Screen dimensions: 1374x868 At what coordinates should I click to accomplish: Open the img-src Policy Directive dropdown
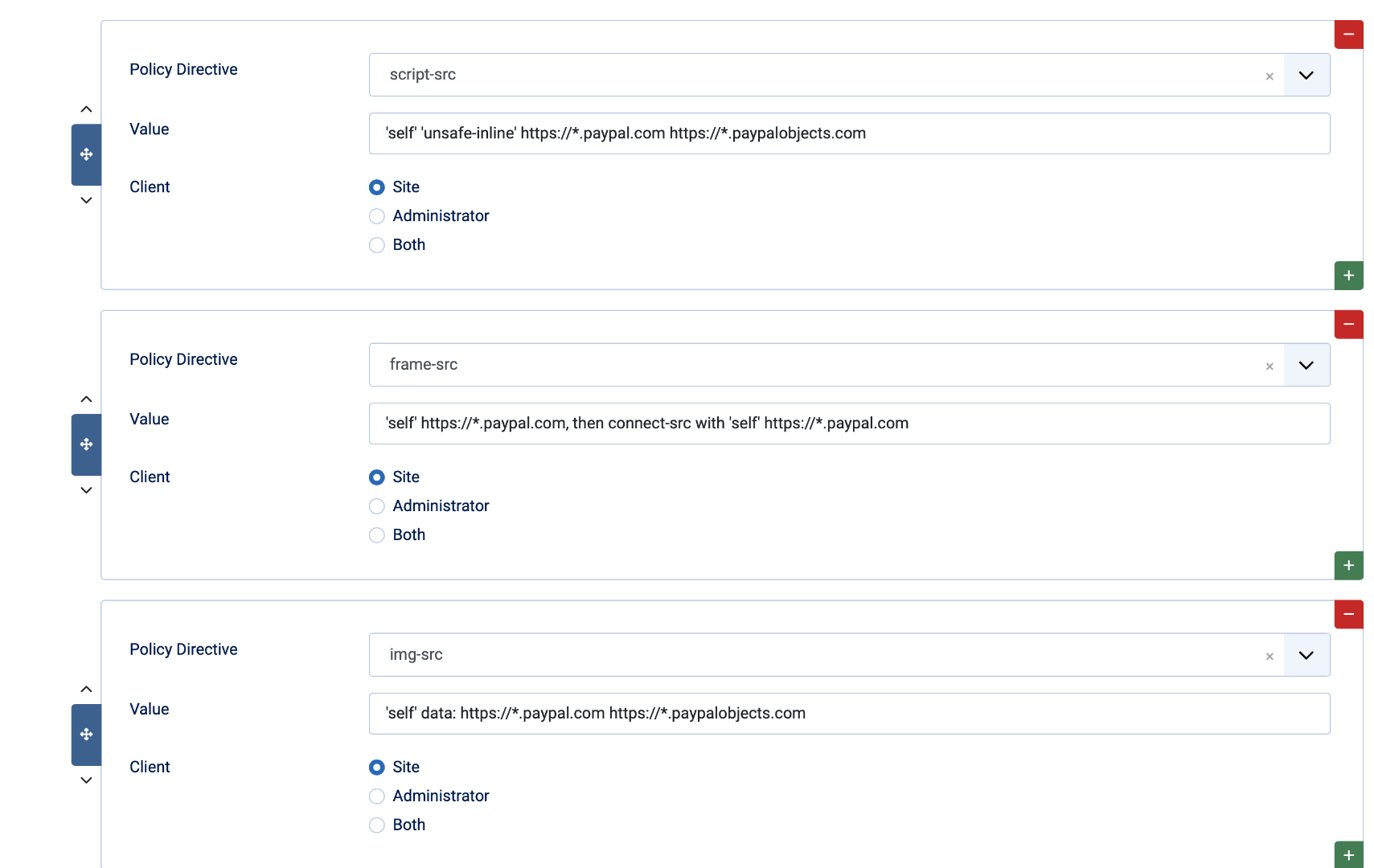point(1306,655)
